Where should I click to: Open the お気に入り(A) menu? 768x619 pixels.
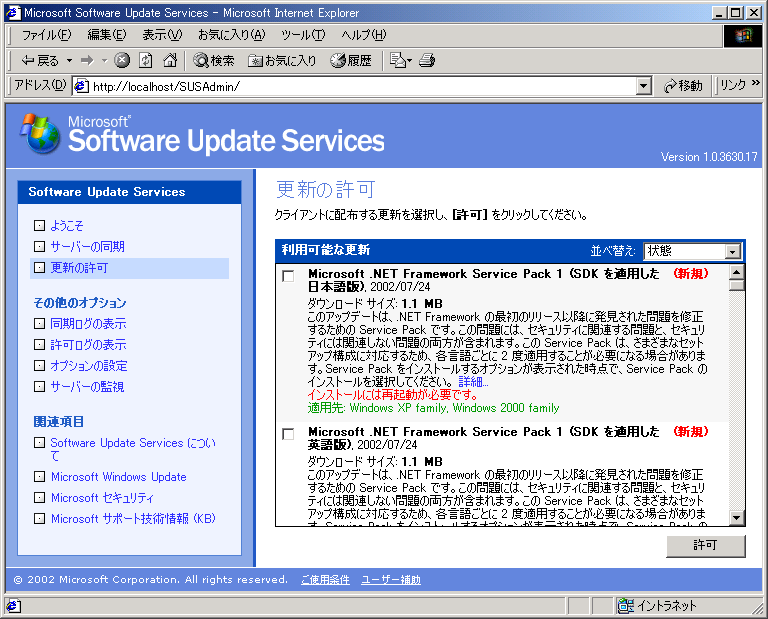coord(232,35)
